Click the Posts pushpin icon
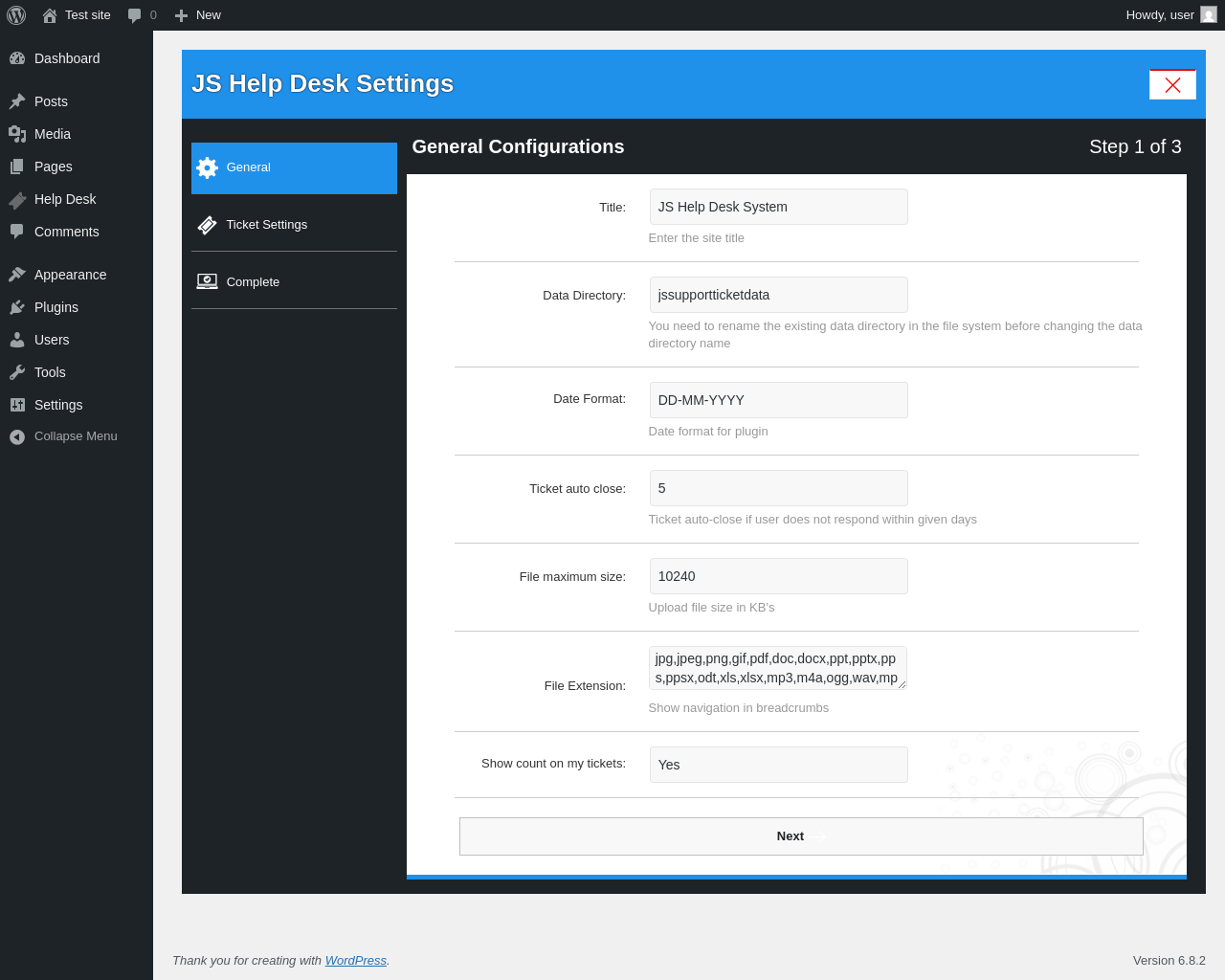 pos(17,101)
